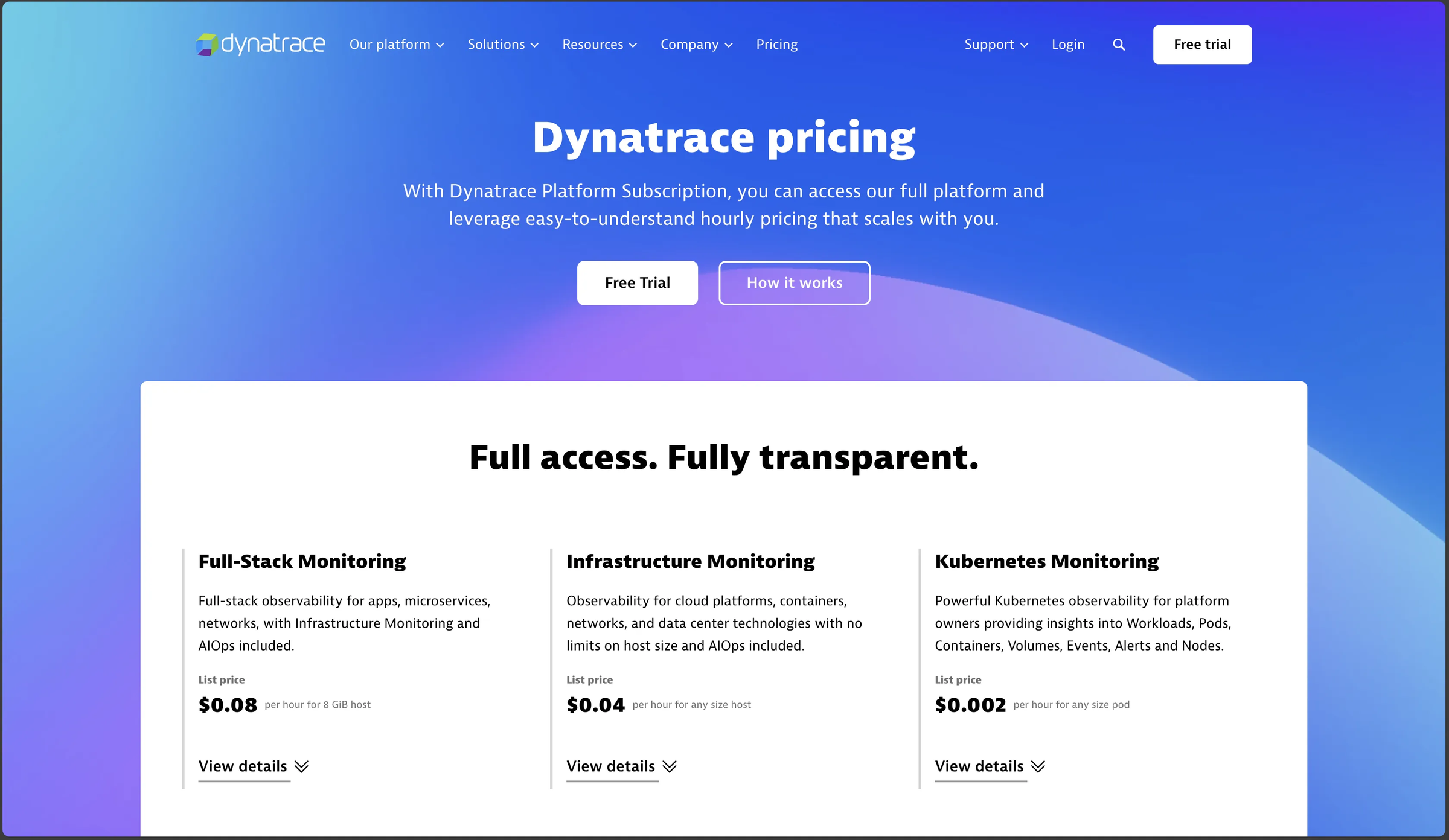This screenshot has height=840, width=1449.
Task: View details for Infrastructure Monitoring
Action: coord(610,766)
